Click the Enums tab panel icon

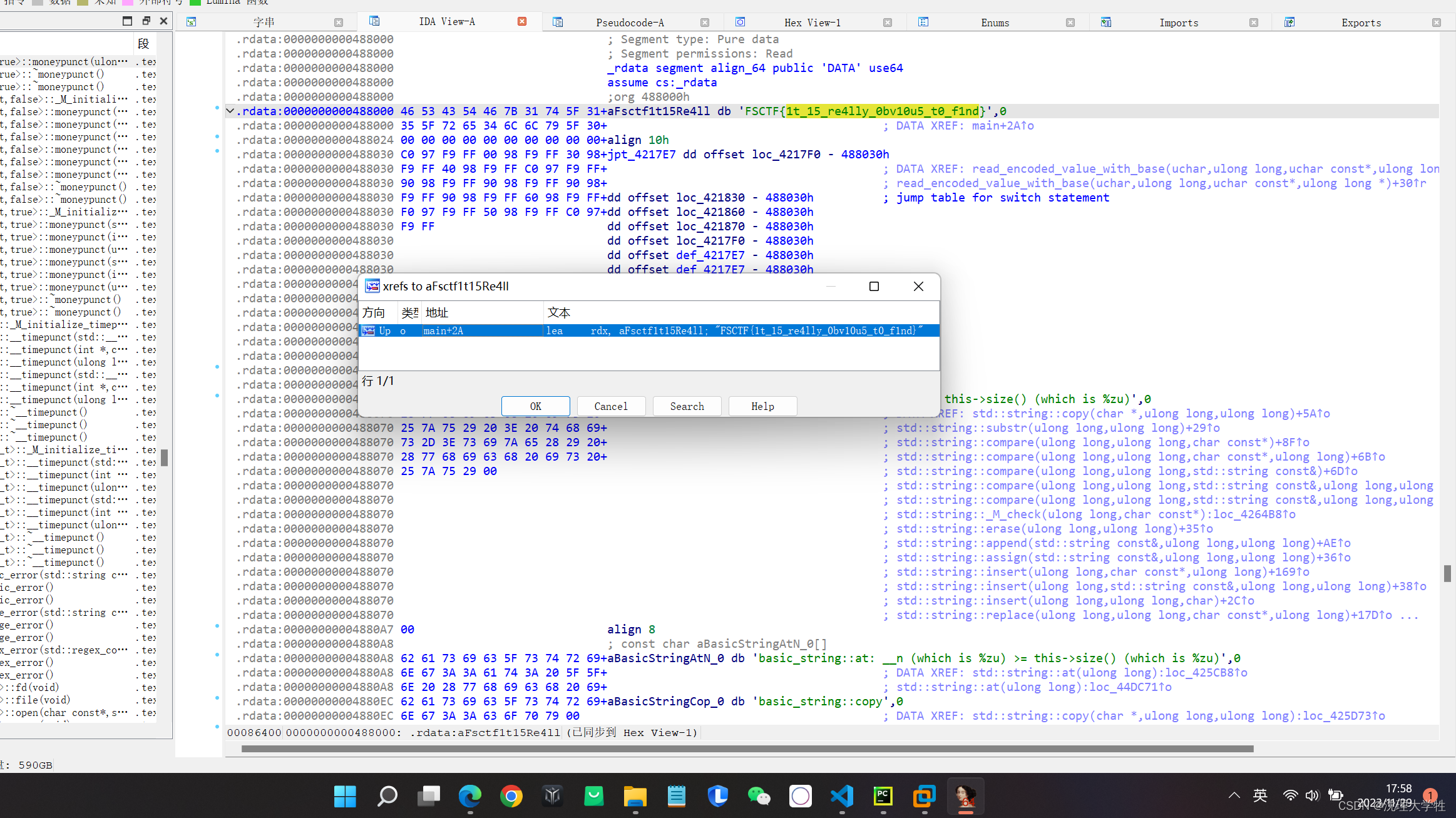tap(925, 22)
